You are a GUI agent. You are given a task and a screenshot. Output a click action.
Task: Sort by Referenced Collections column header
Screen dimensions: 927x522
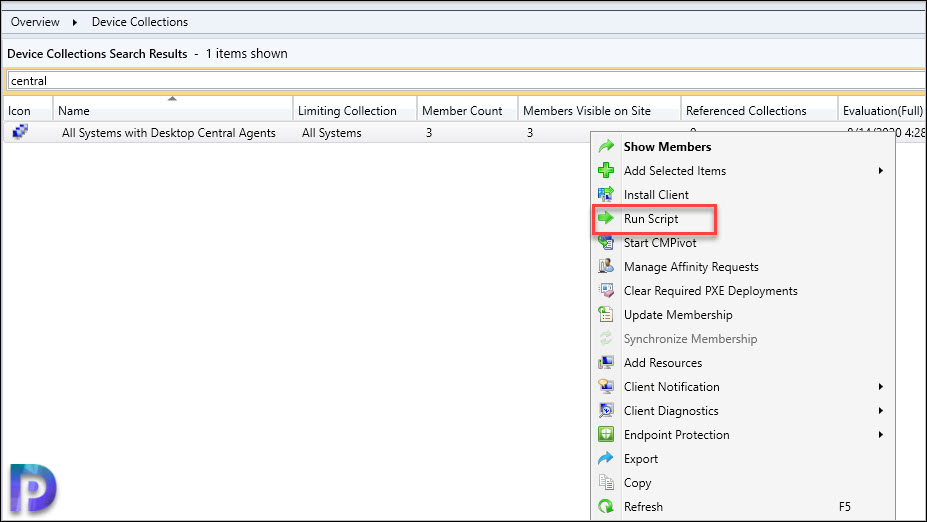[x=759, y=111]
